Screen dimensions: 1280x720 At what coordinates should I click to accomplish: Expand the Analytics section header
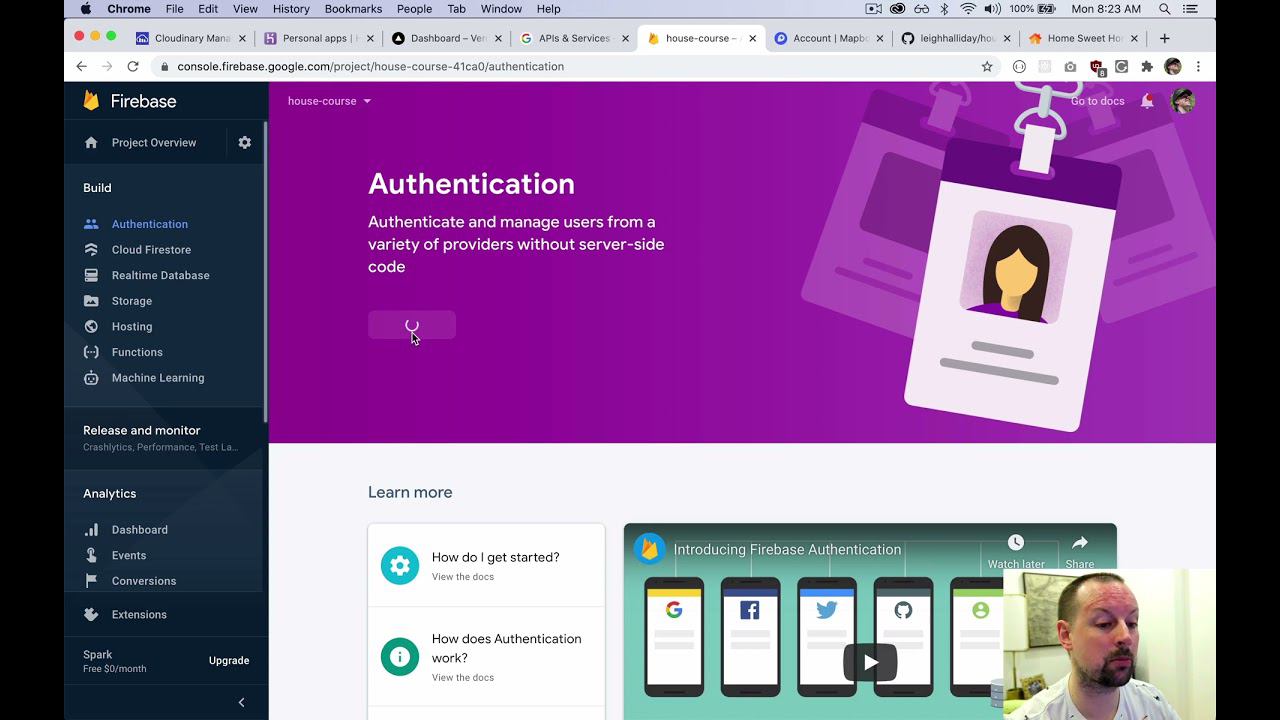click(x=110, y=494)
